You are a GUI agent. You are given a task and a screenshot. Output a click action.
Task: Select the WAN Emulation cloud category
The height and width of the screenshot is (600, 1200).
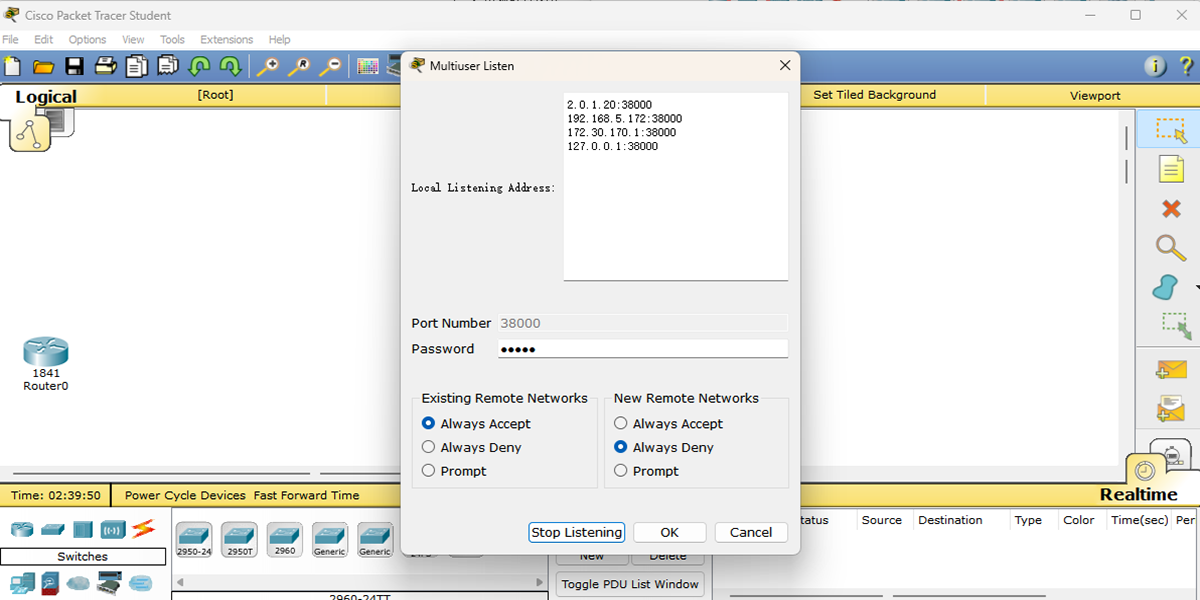78,582
